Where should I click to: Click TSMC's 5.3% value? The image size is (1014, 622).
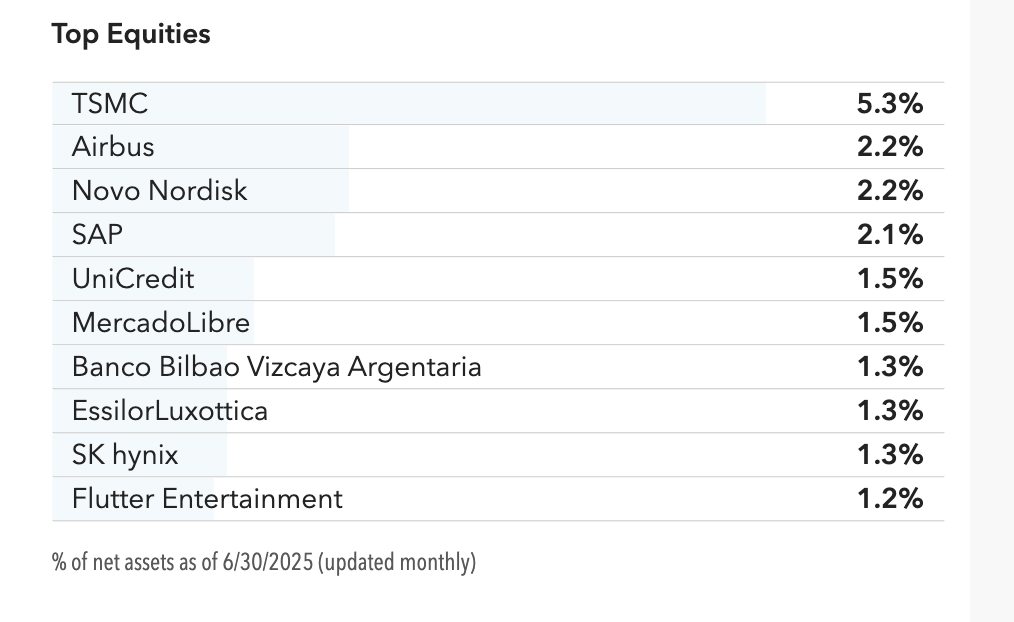pyautogui.click(x=890, y=103)
